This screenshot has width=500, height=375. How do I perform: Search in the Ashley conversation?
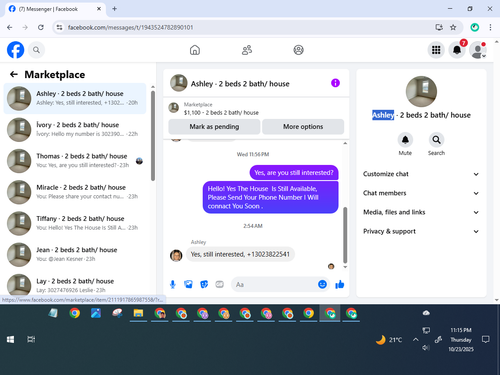pyautogui.click(x=436, y=140)
